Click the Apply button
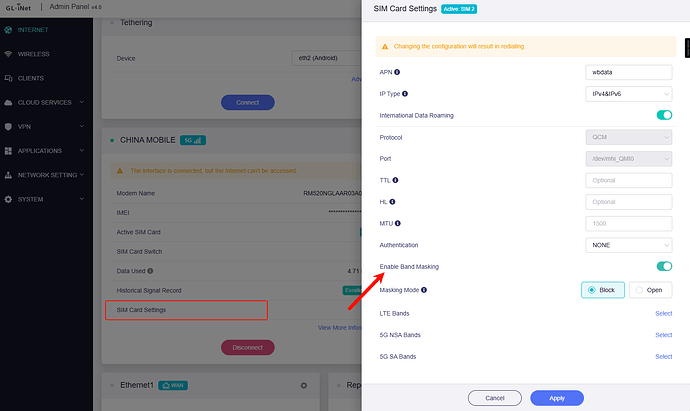Screen dimensions: 690x411 click(556, 397)
